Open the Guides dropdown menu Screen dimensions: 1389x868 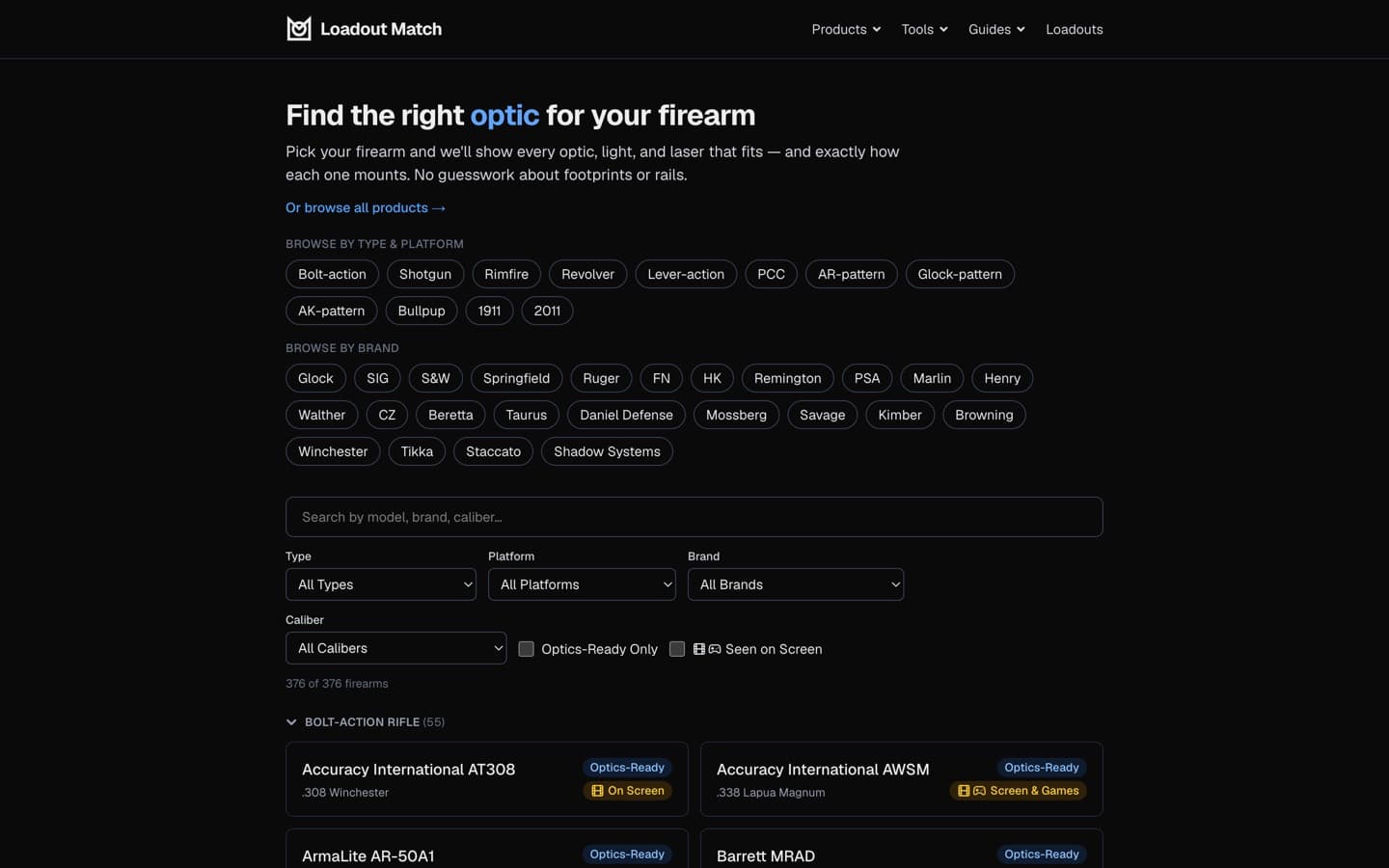(996, 29)
